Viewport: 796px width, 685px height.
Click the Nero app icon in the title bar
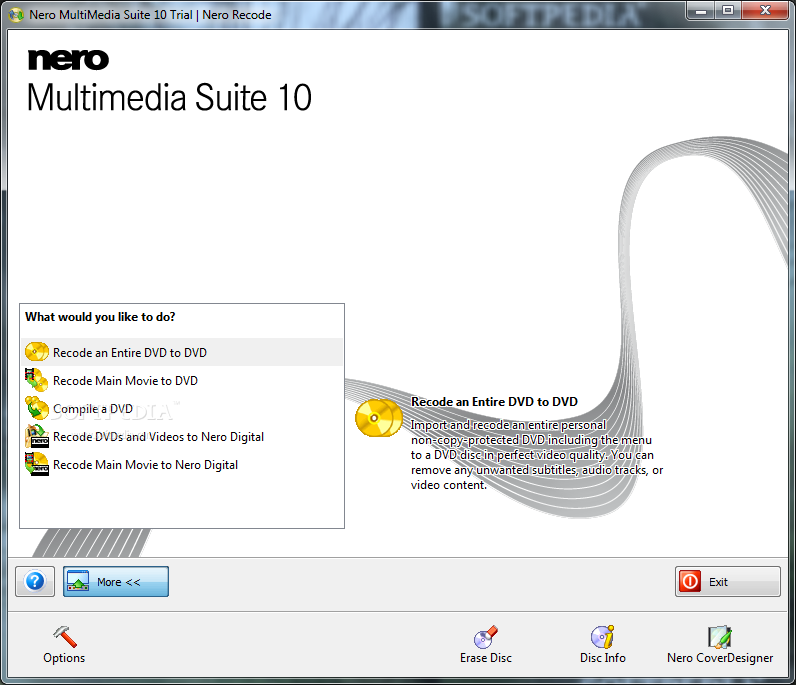click(16, 15)
